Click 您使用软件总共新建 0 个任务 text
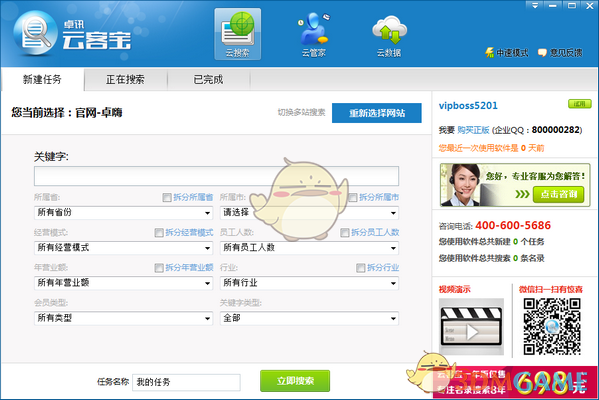 [x=491, y=241]
